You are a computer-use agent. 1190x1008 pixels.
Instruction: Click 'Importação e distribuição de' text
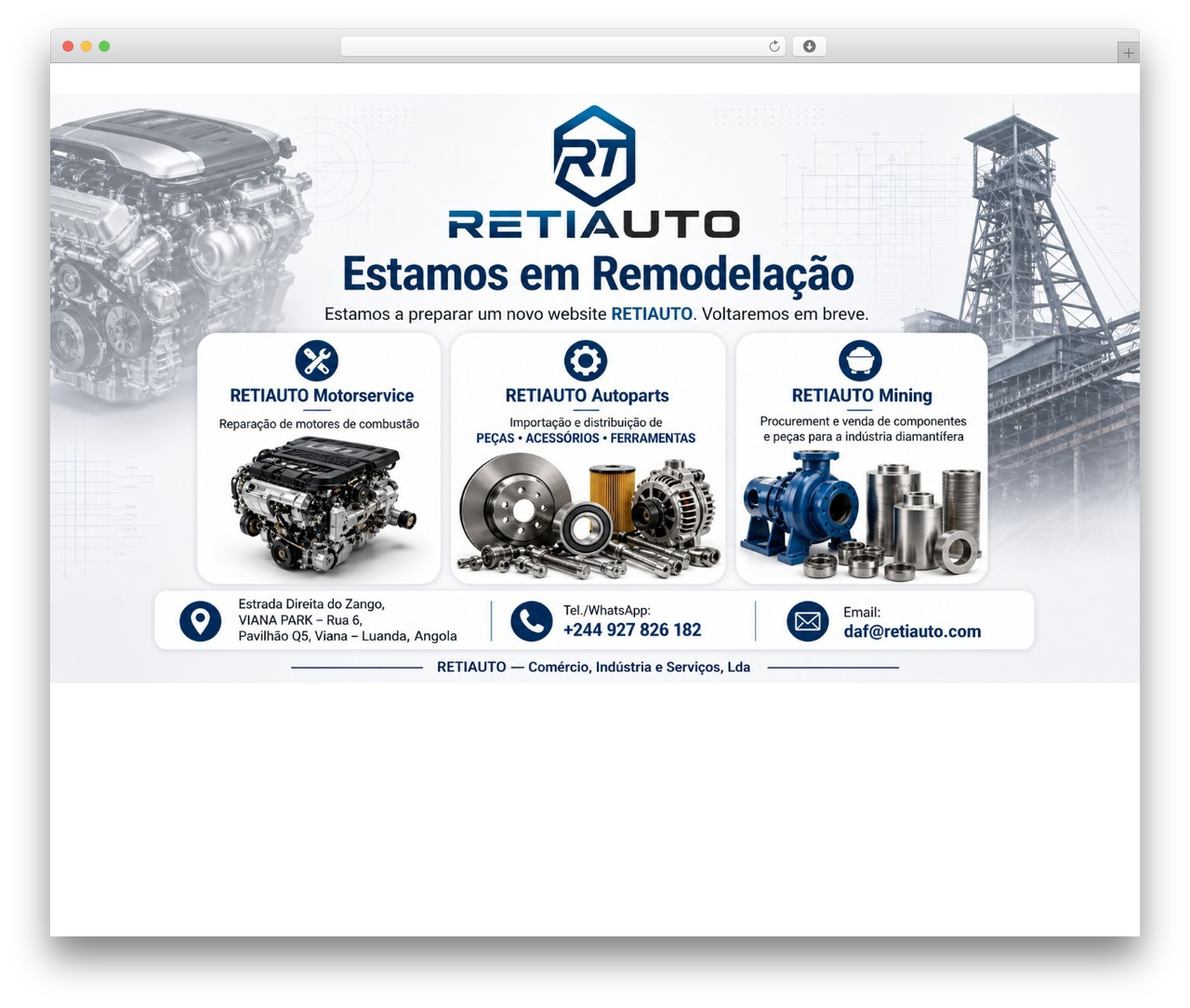click(x=586, y=422)
